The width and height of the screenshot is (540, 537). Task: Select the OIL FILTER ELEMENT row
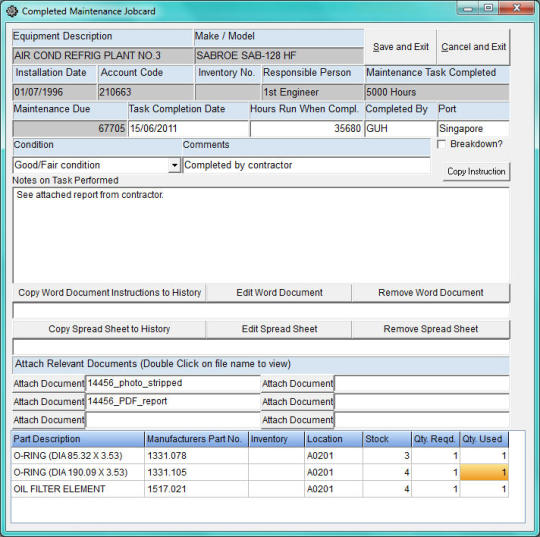260,489
